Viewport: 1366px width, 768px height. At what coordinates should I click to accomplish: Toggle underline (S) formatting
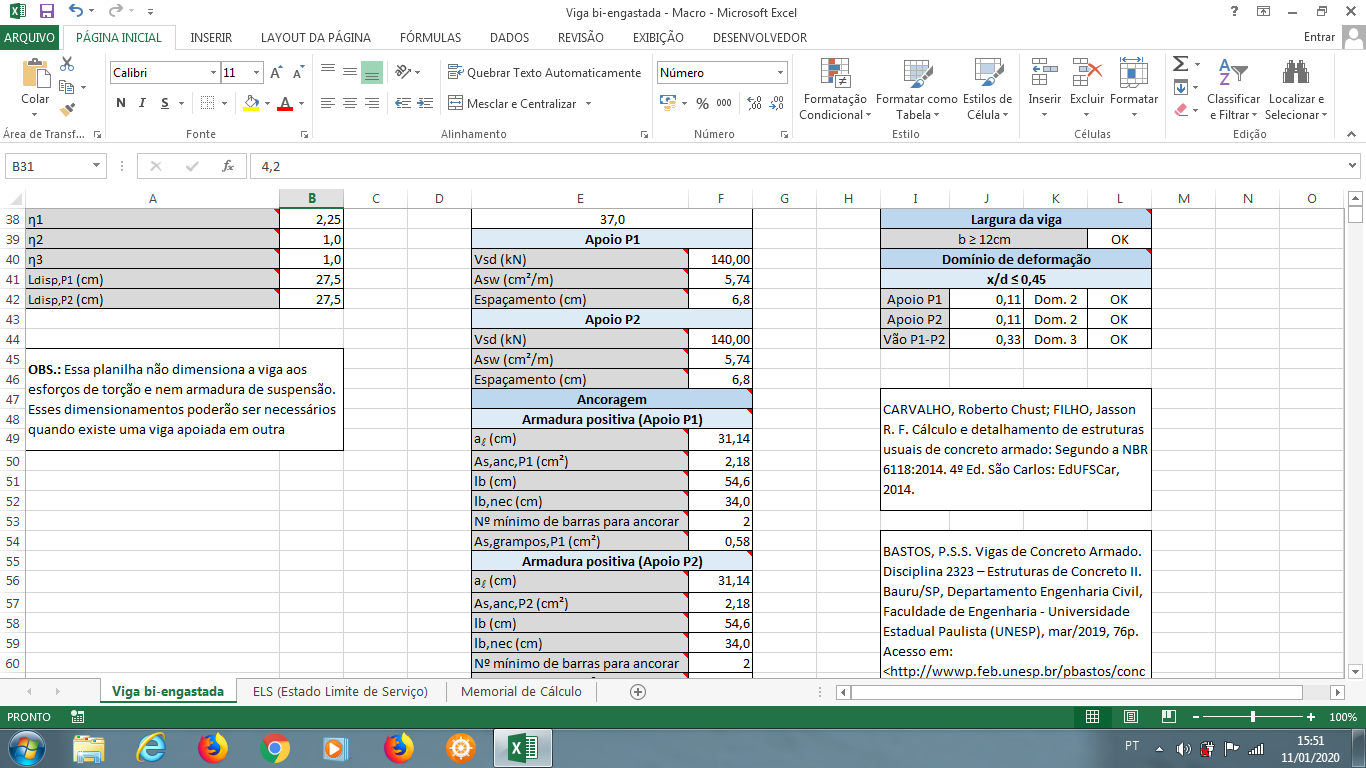coord(166,103)
